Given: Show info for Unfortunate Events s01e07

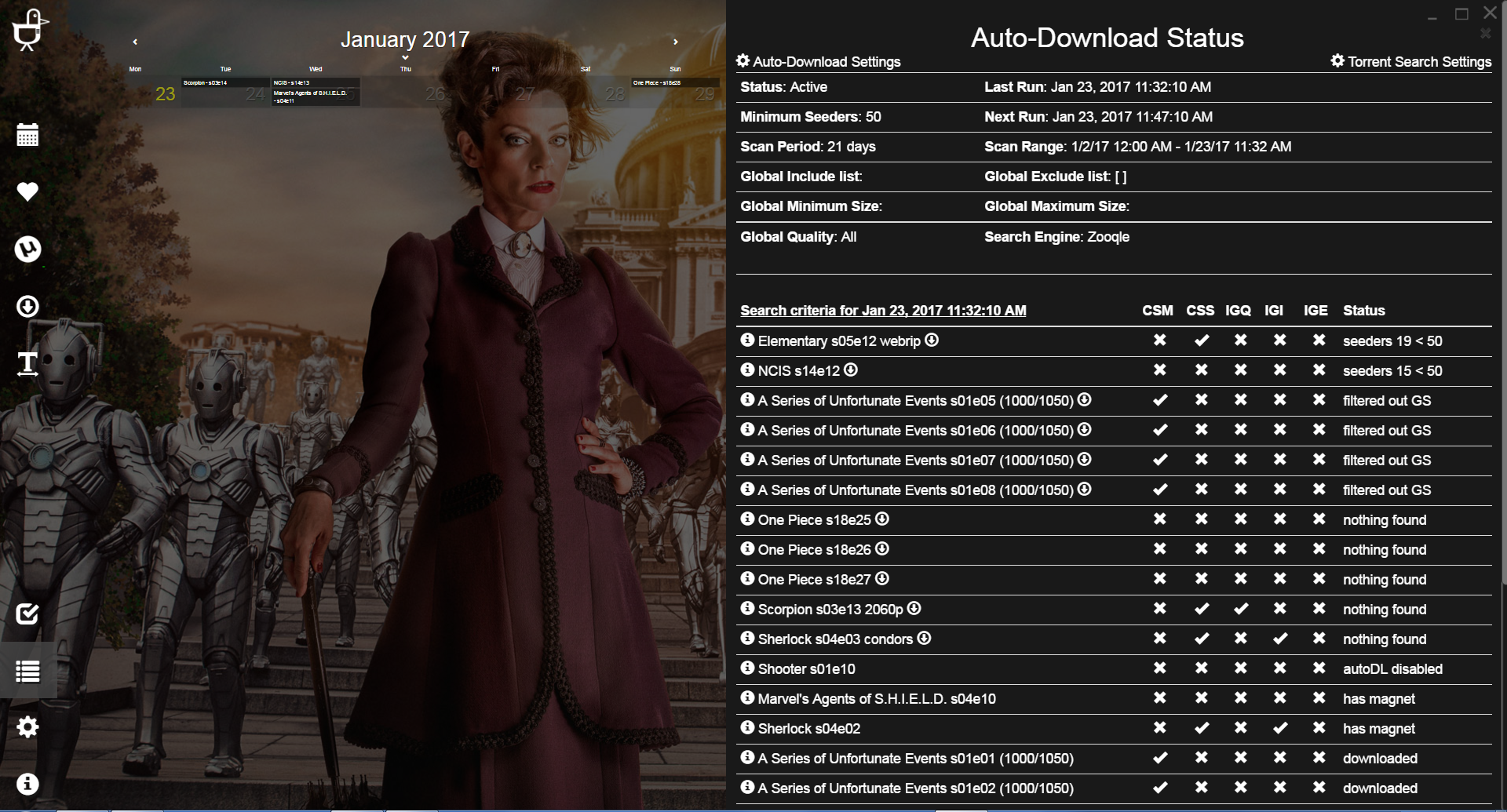Looking at the screenshot, I should pyautogui.click(x=747, y=459).
